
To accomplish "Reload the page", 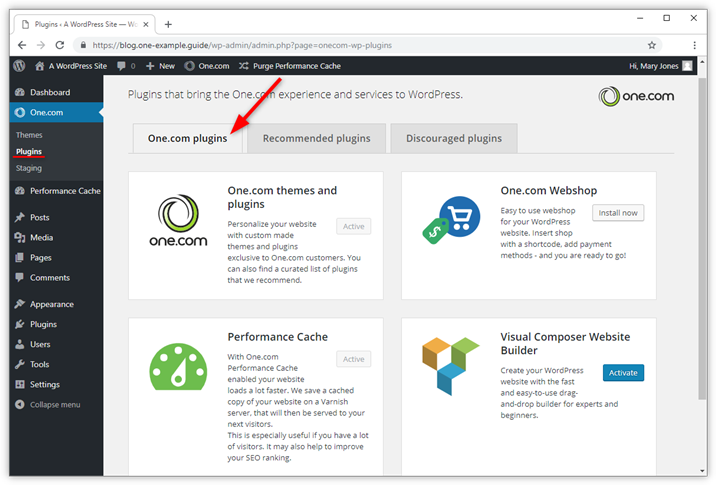I will (60, 45).
